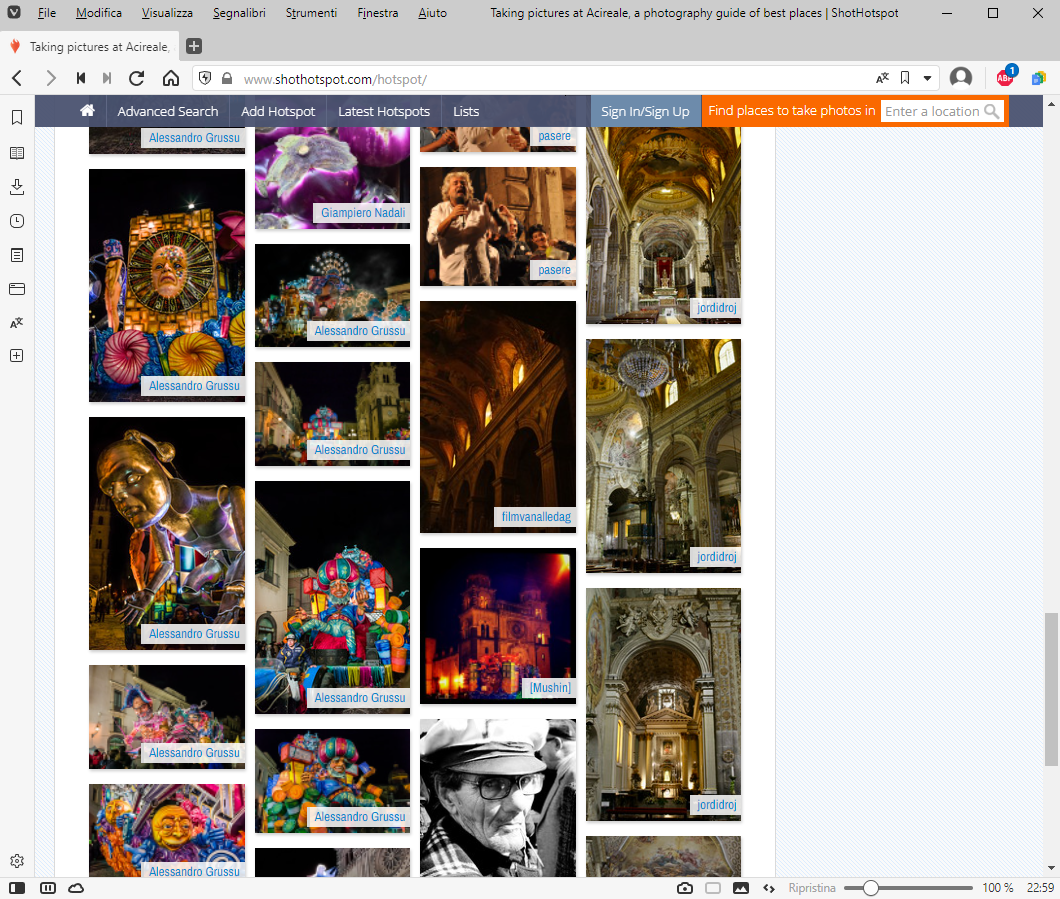1060x899 pixels.
Task: View site security info via padlock
Action: tap(227, 78)
